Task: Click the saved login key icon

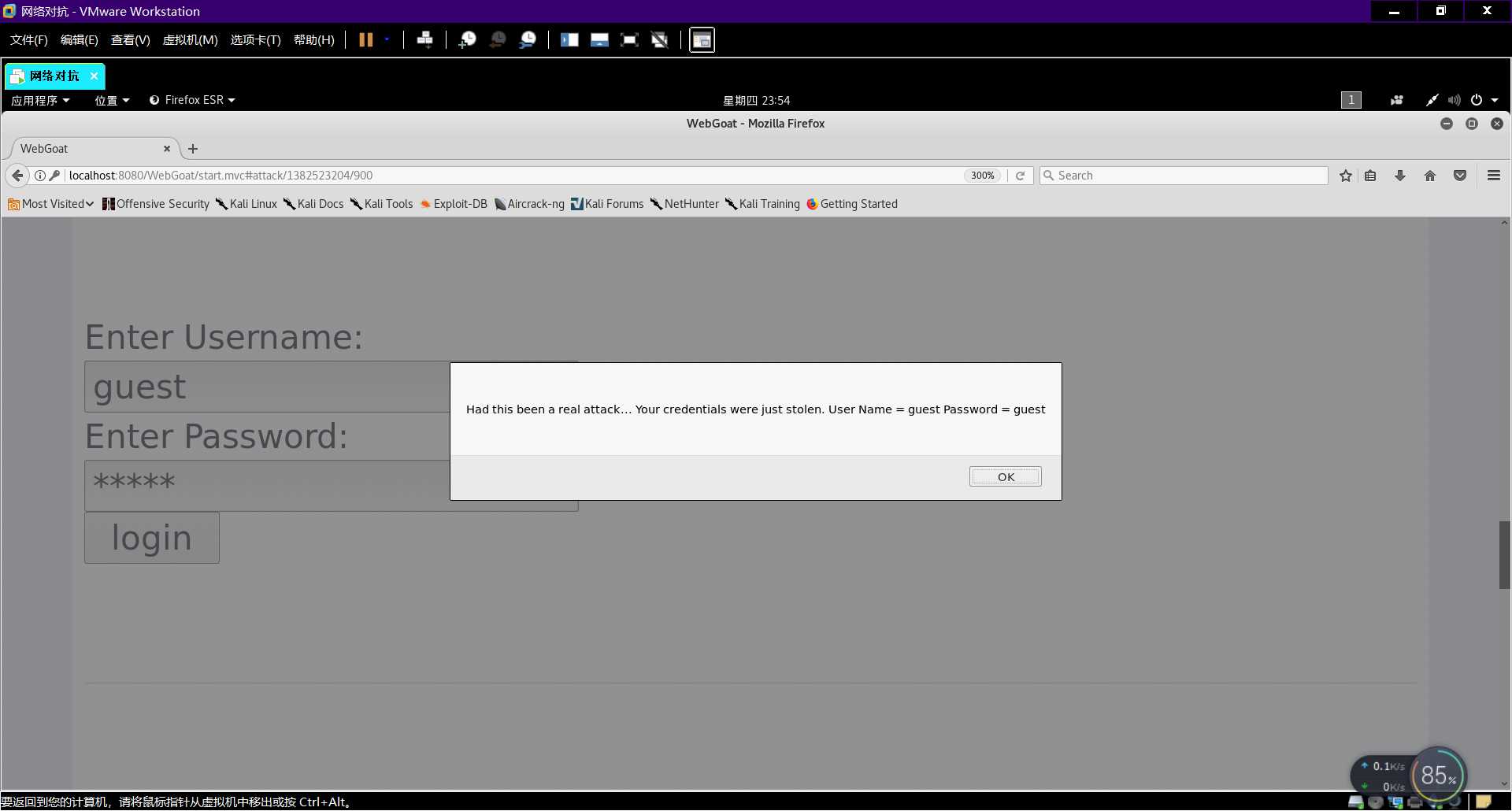Action: 54,176
